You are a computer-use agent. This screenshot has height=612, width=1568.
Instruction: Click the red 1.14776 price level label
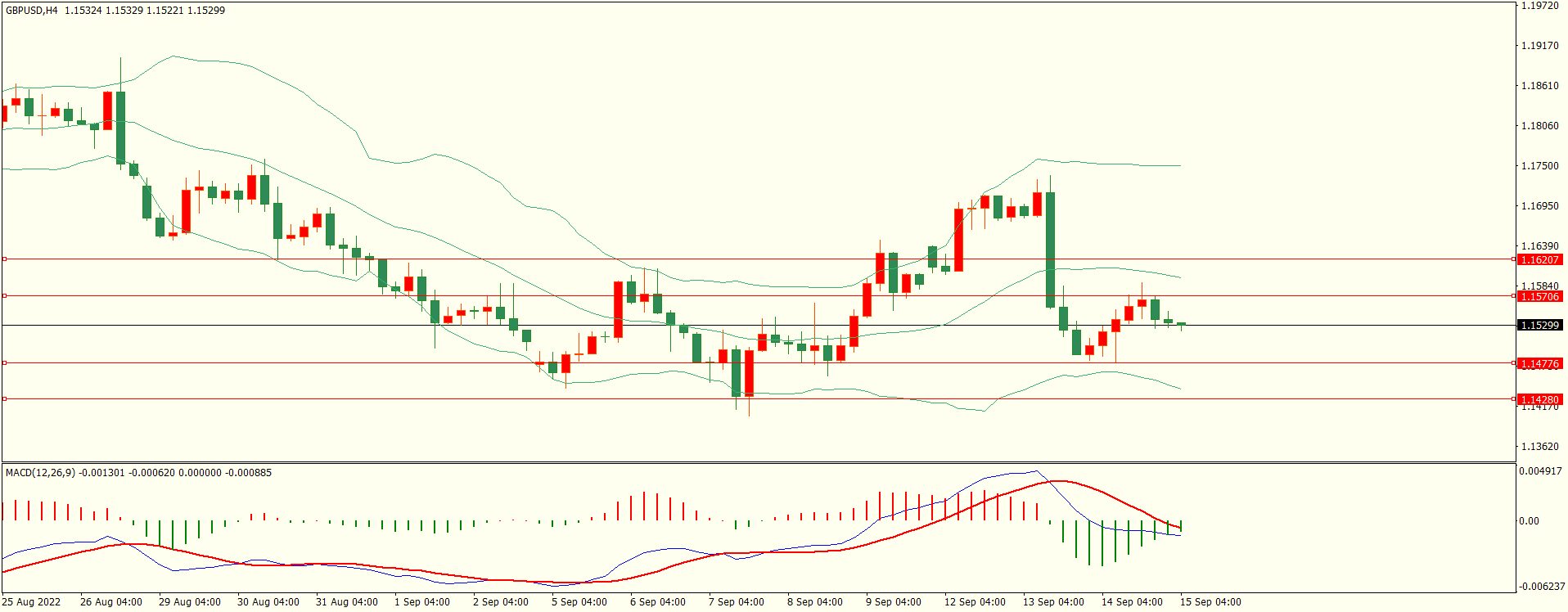1539,363
